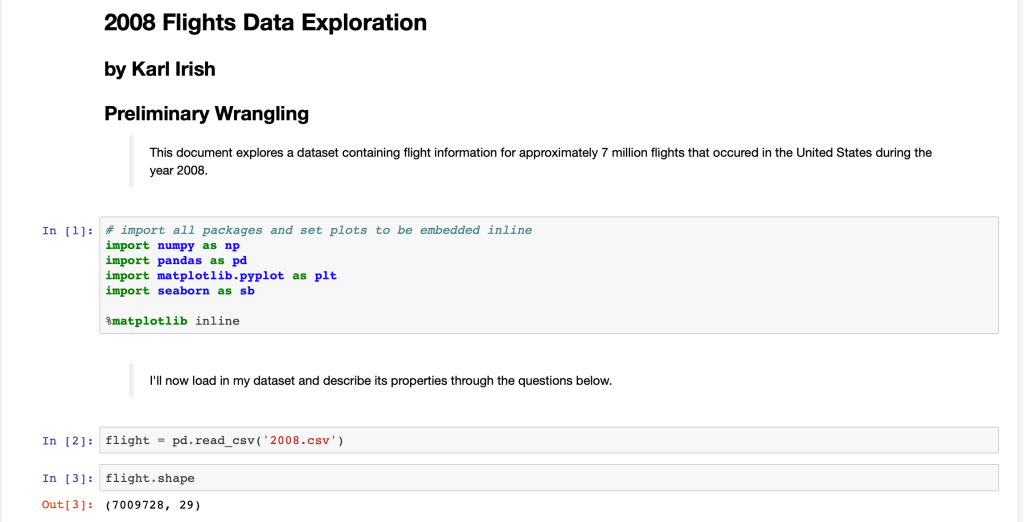Click the 'Out[3]:' output prompt
Image resolution: width=1024 pixels, height=522 pixels.
[x=67, y=505]
